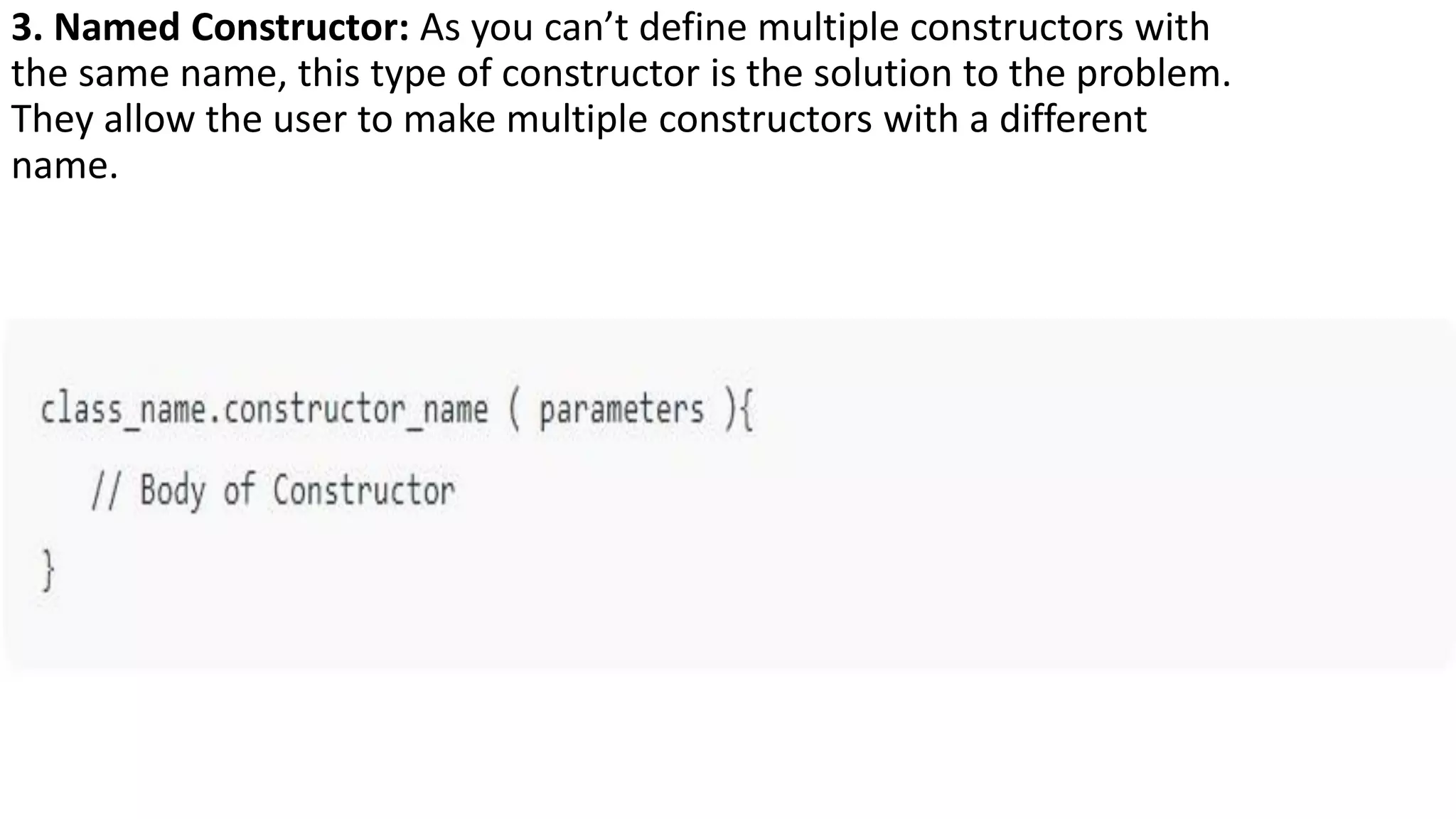
Task: Click the word "Body" in the code comment
Action: tap(173, 491)
